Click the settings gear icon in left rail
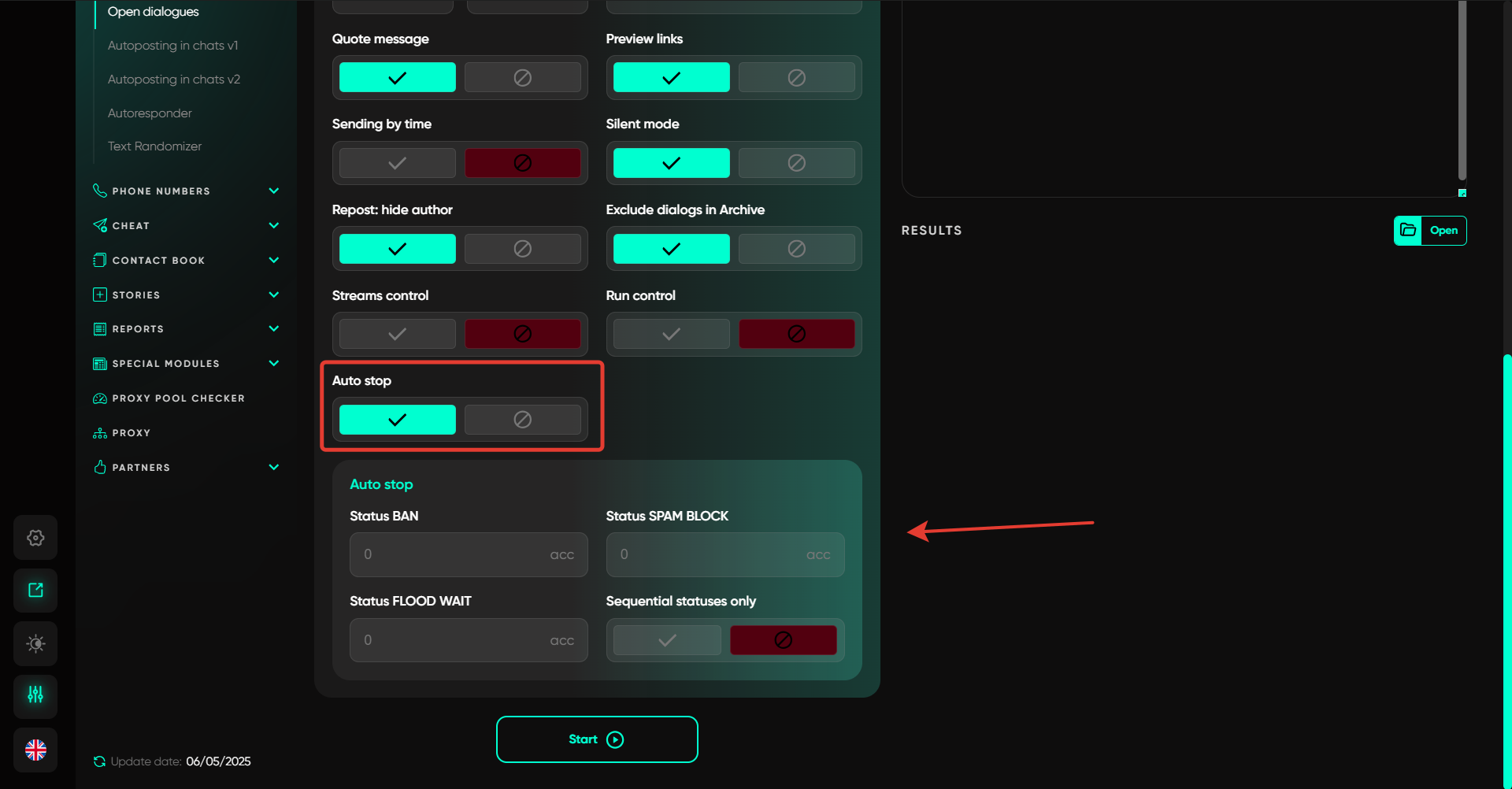The width and height of the screenshot is (1512, 789). click(35, 538)
